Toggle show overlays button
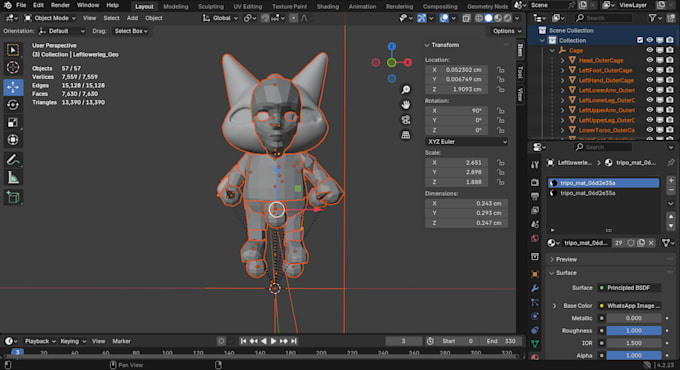 click(x=444, y=18)
